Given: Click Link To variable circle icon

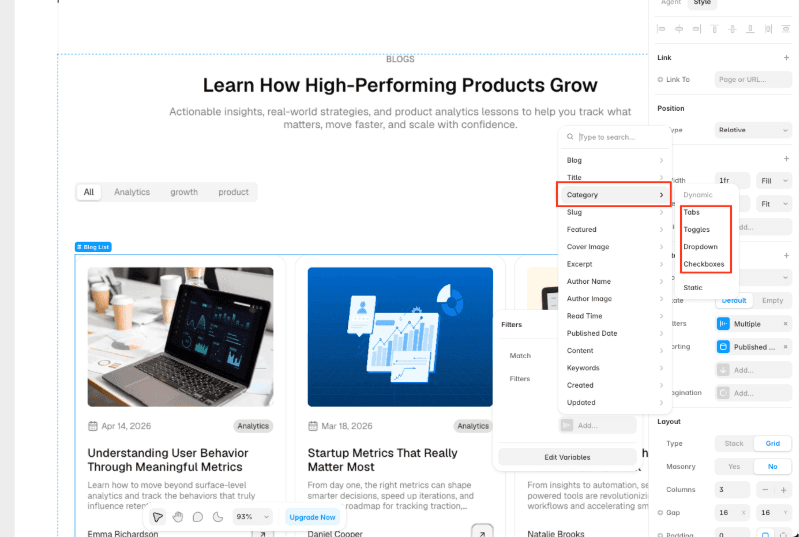Looking at the screenshot, I should [660, 79].
